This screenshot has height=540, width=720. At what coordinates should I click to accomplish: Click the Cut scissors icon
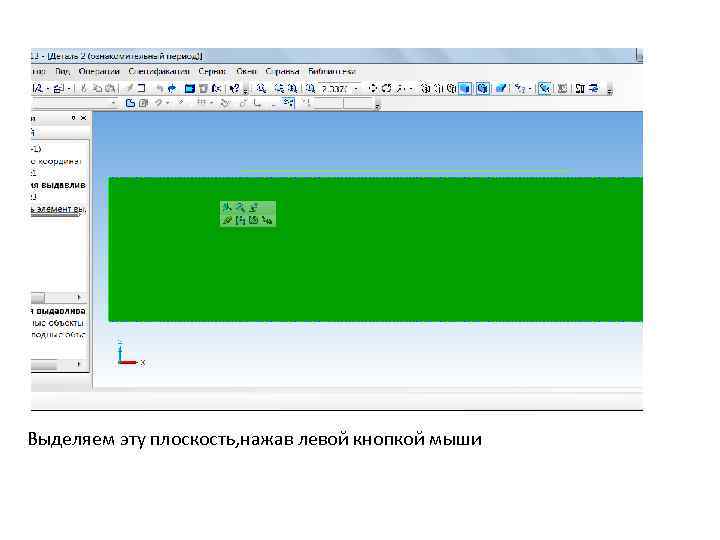click(x=83, y=88)
